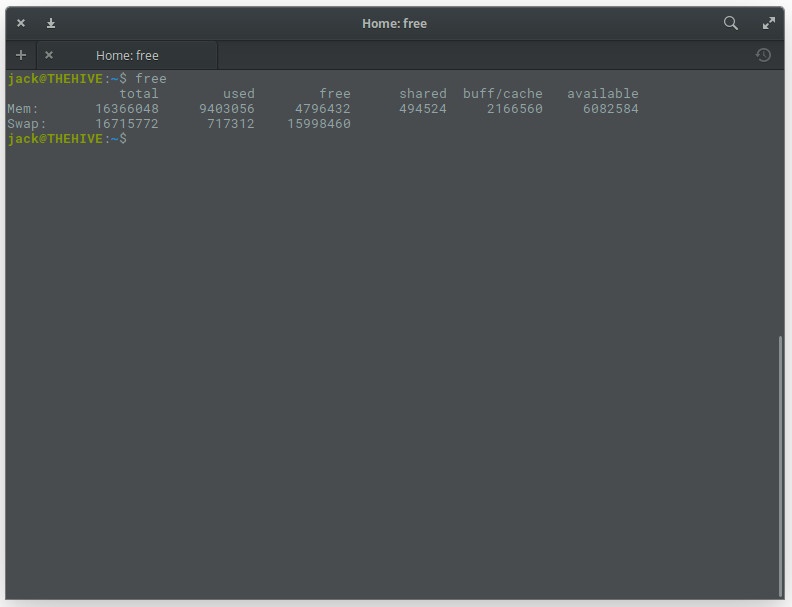Click the available memory value 6082584

[x=610, y=109]
